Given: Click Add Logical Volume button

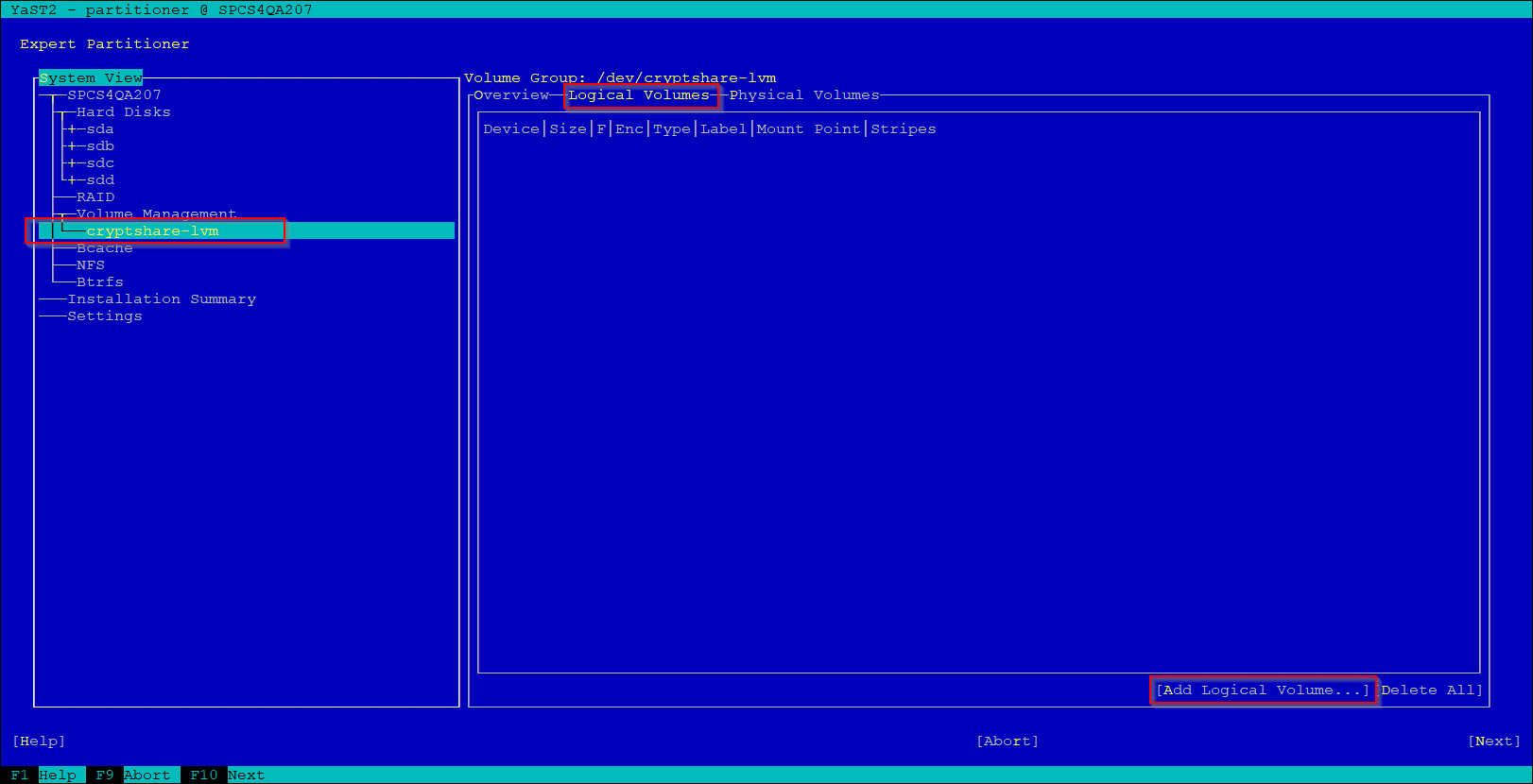Looking at the screenshot, I should click(1263, 690).
